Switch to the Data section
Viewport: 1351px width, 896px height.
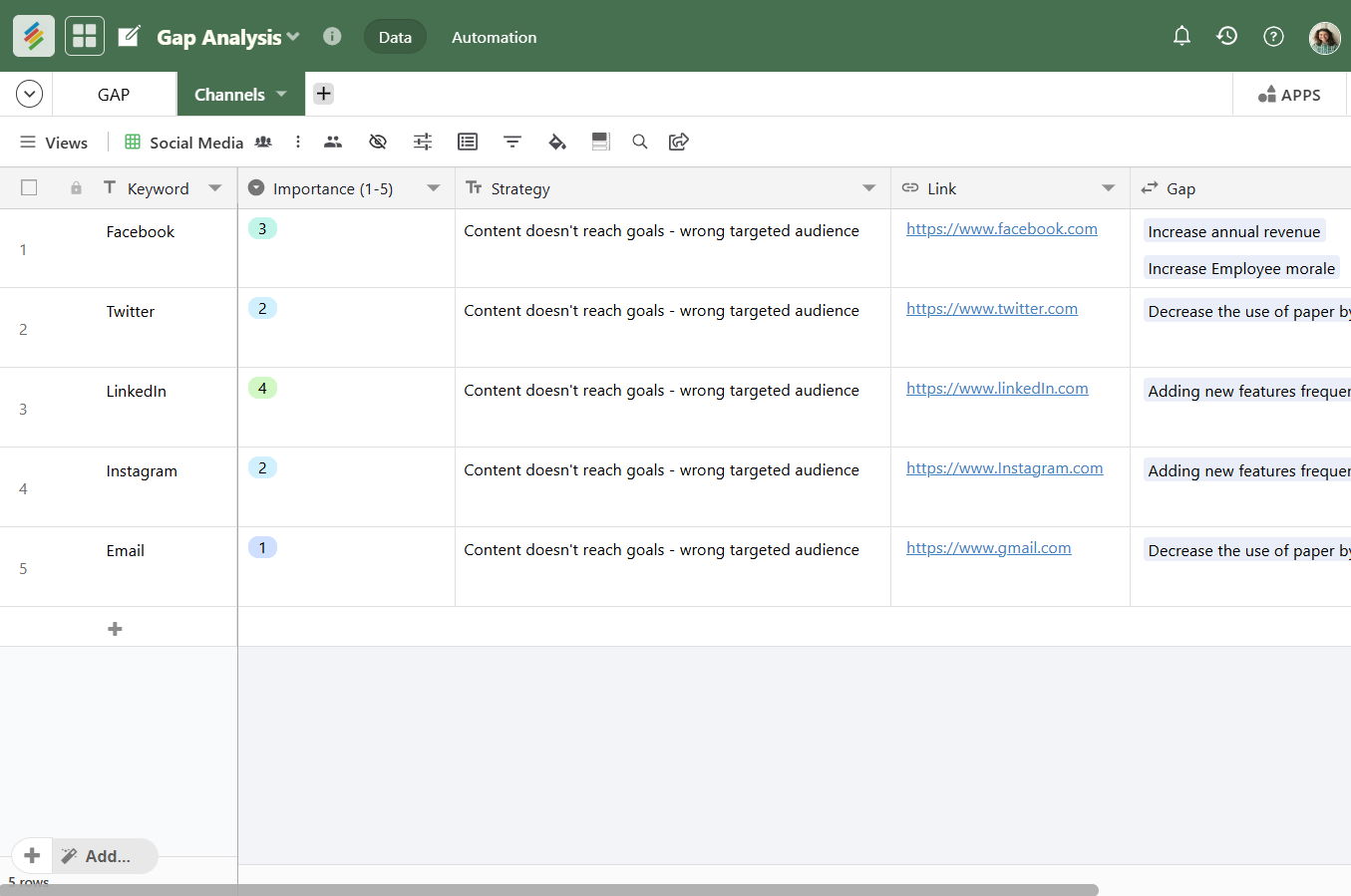(x=395, y=37)
